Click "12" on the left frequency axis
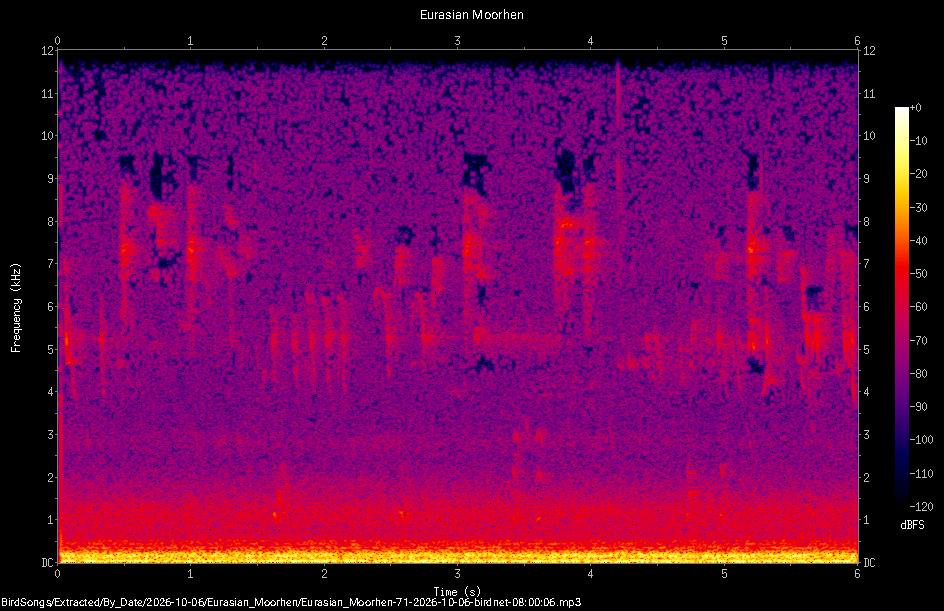The image size is (944, 611). coord(47,51)
